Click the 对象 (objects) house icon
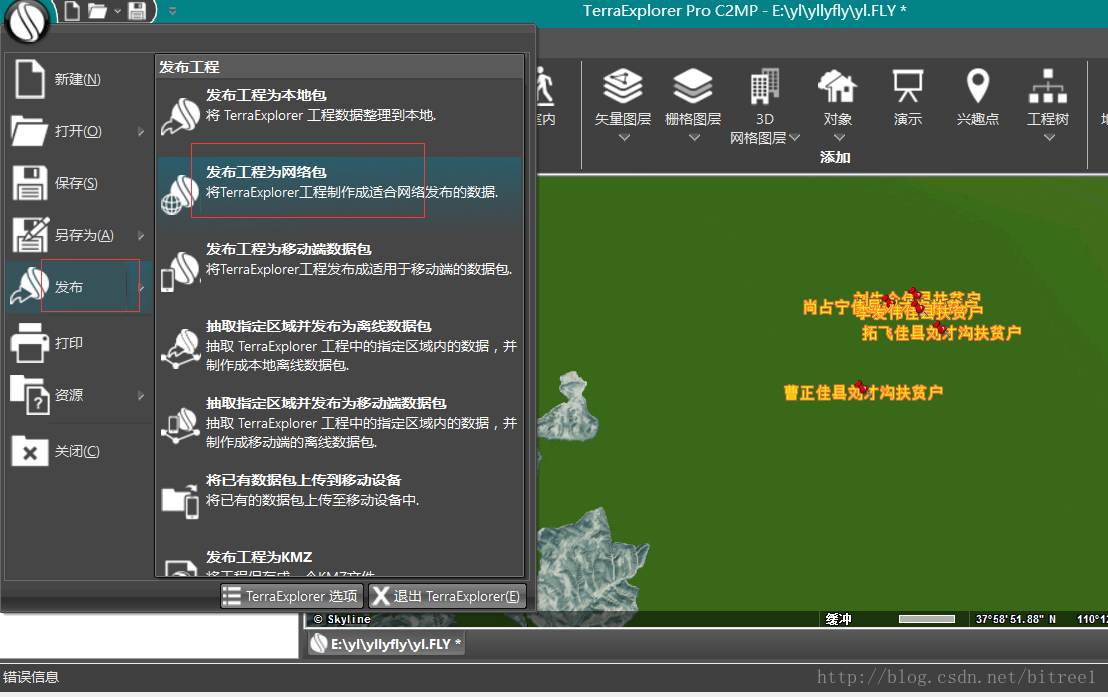Viewport: 1108px width, 697px height. click(x=836, y=88)
